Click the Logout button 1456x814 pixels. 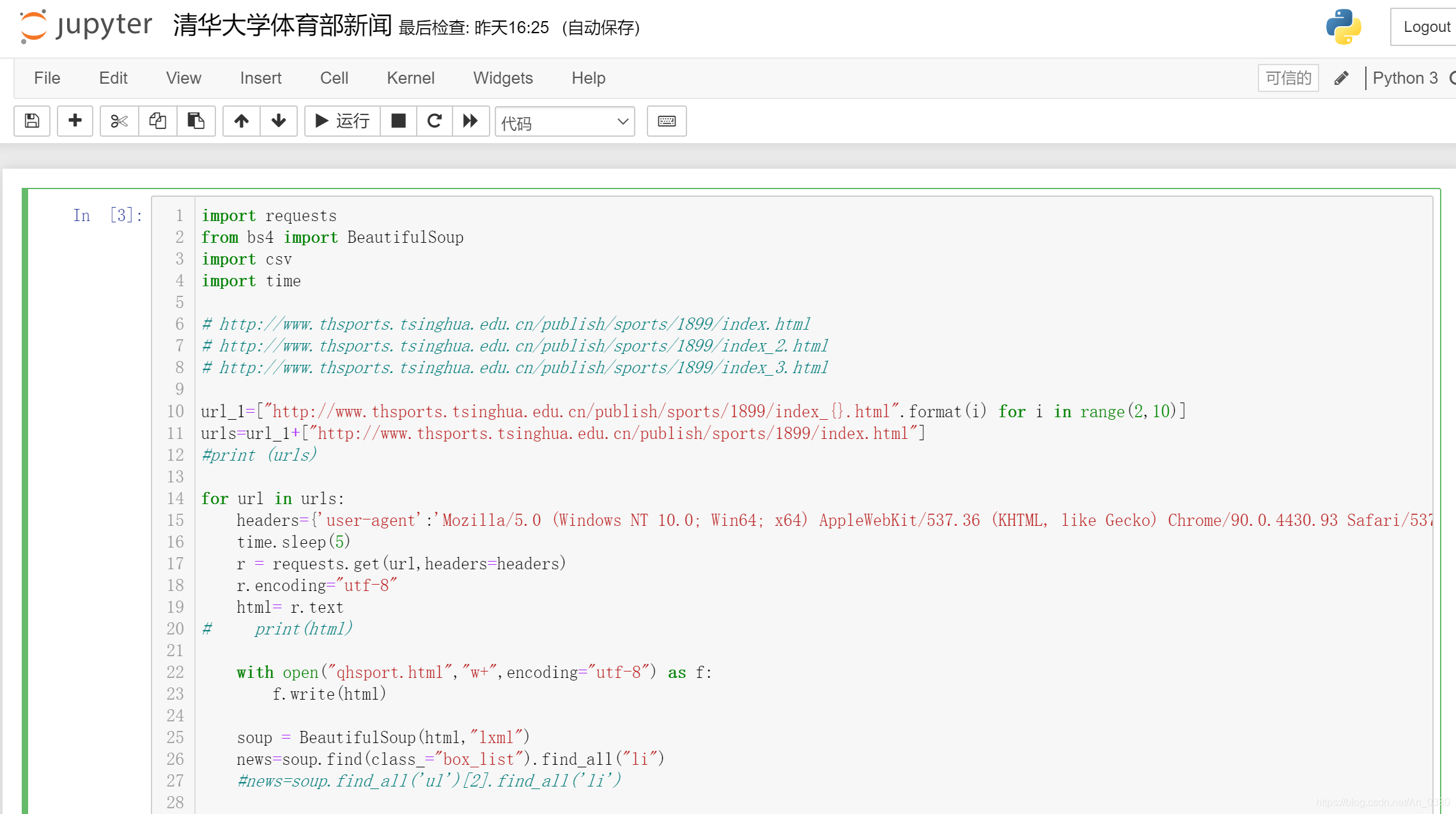[x=1425, y=27]
